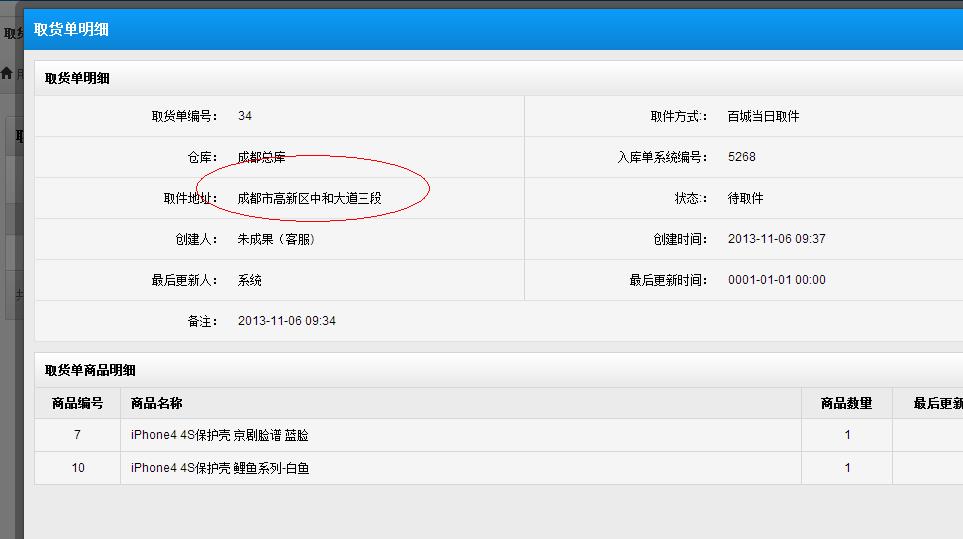The image size is (963, 539).
Task: Click the warehouse value 成都总库
Action: coord(261,157)
